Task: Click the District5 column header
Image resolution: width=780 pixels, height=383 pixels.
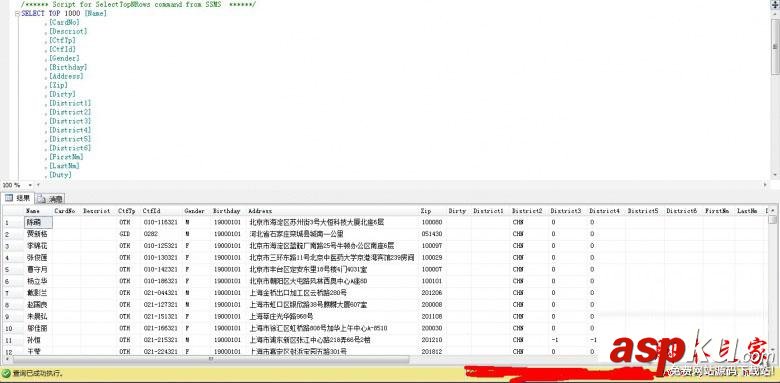Action: pyautogui.click(x=643, y=211)
